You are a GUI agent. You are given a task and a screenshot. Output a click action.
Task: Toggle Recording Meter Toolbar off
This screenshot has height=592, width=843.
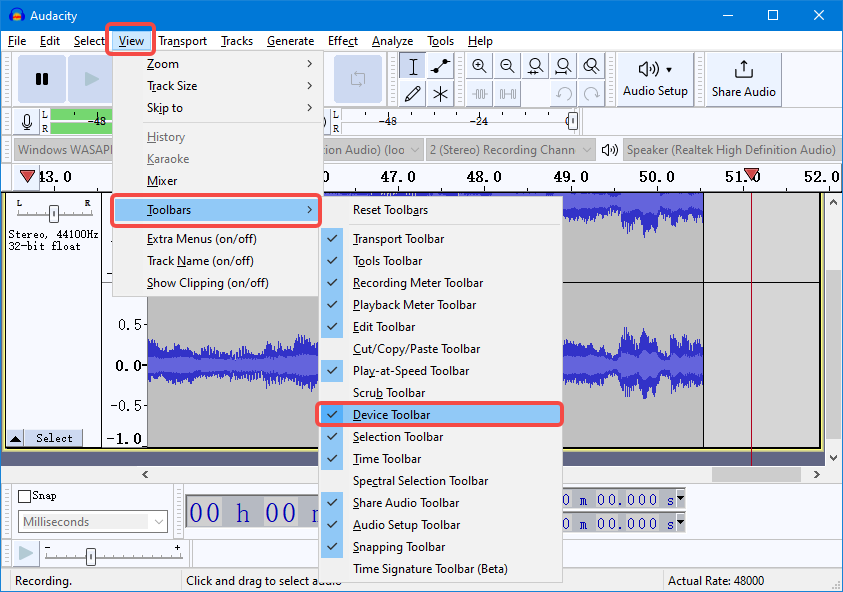(x=440, y=283)
